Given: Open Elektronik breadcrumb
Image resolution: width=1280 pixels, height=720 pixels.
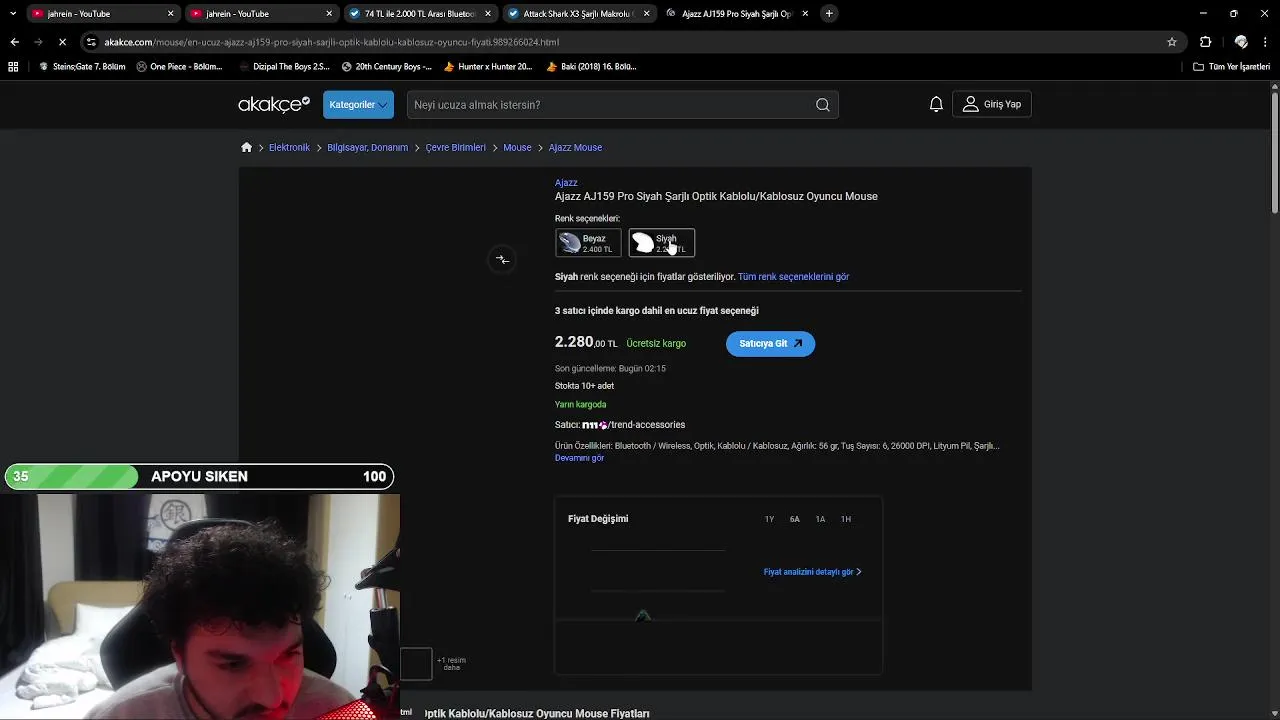Looking at the screenshot, I should pyautogui.click(x=289, y=147).
